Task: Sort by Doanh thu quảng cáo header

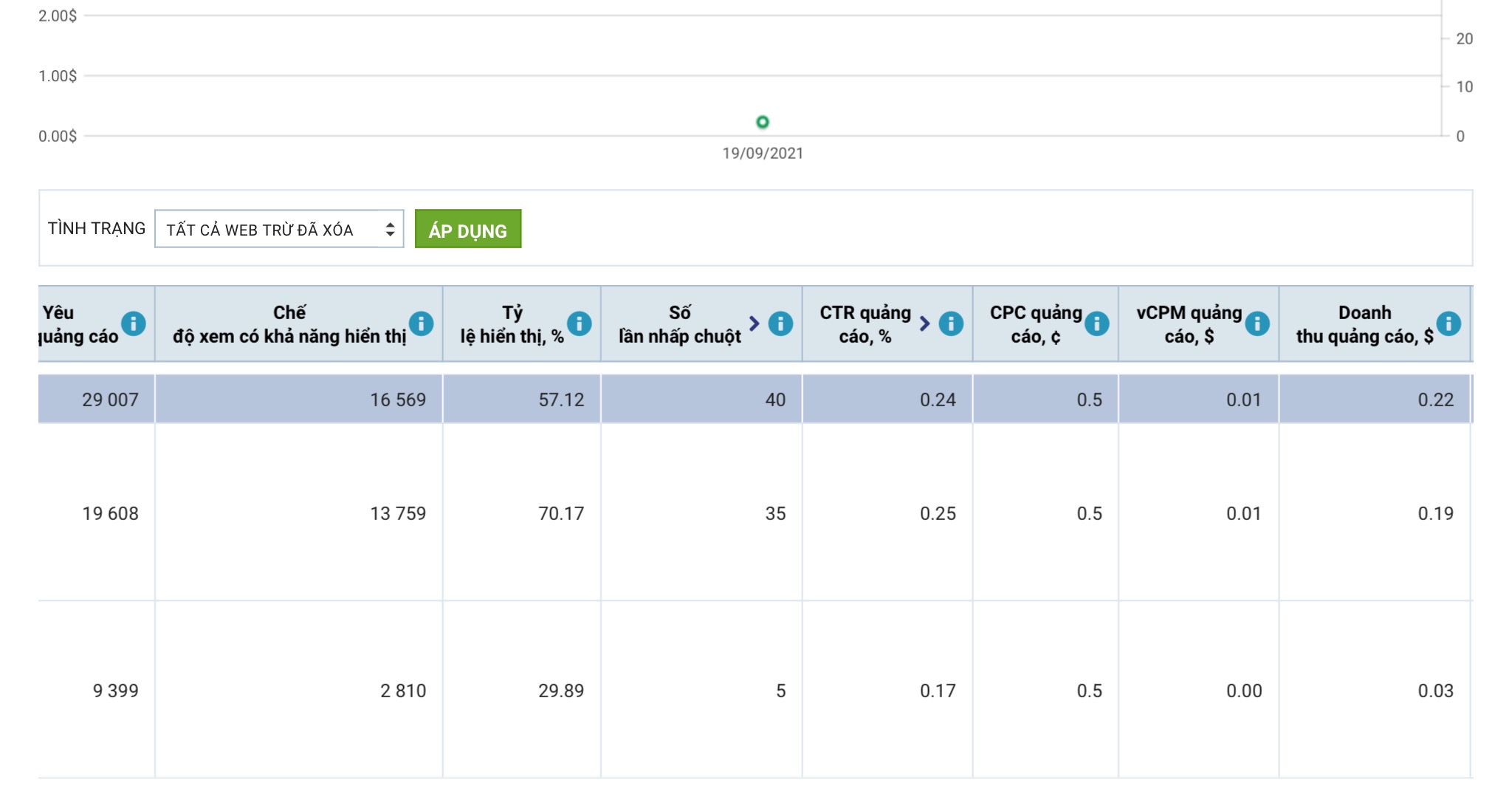Action: [1364, 324]
